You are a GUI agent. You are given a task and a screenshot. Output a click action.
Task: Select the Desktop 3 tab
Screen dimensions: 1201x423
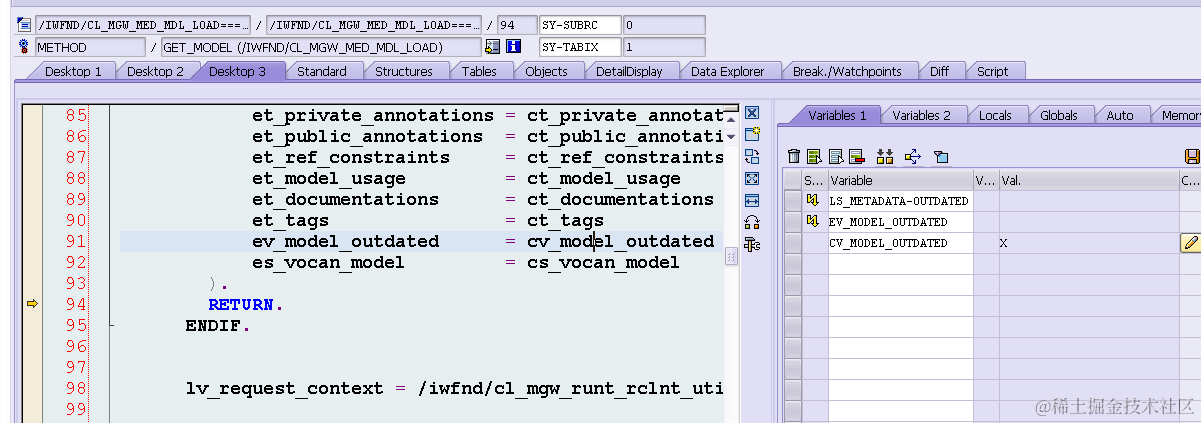click(x=238, y=71)
